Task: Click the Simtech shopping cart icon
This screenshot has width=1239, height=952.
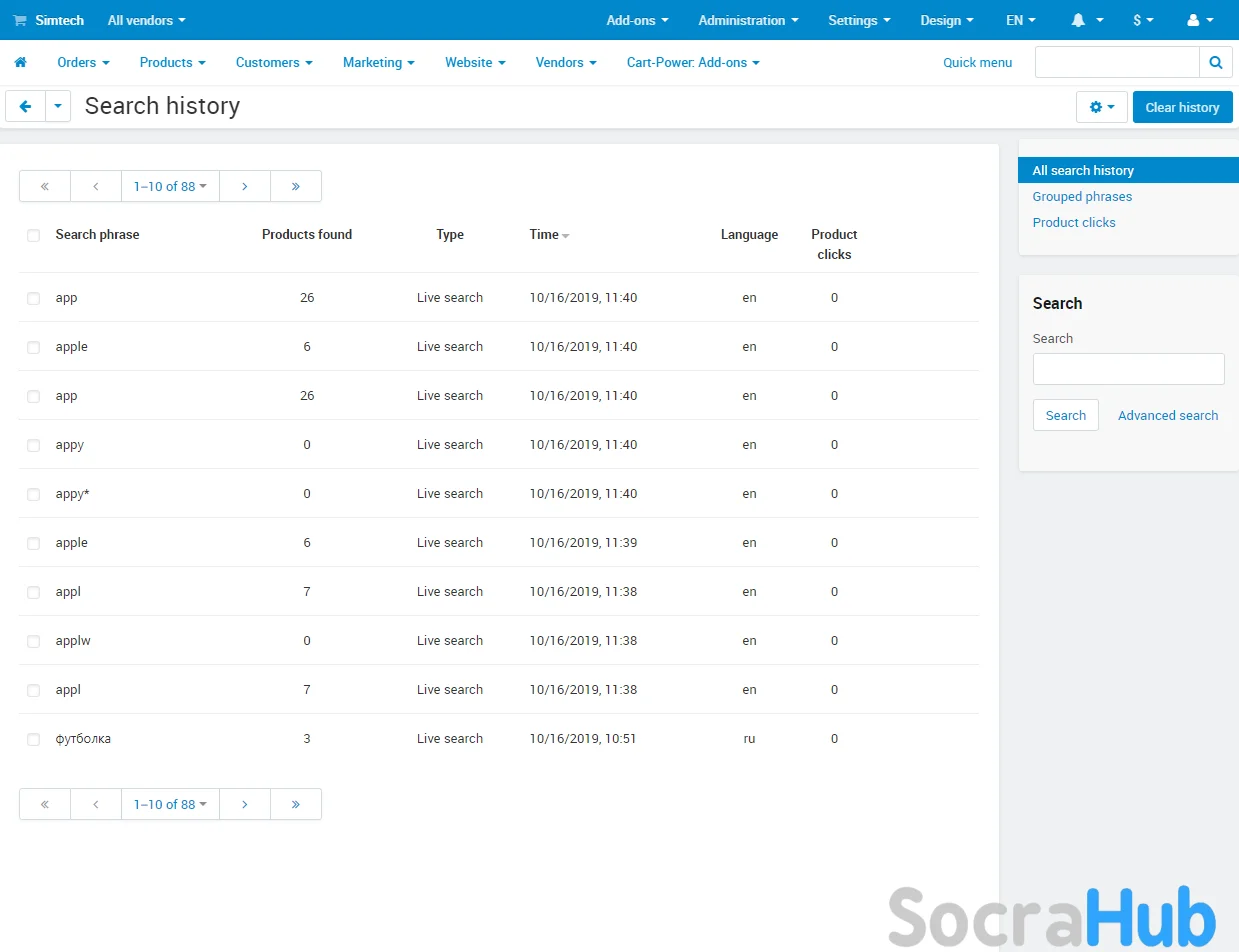Action: (20, 20)
